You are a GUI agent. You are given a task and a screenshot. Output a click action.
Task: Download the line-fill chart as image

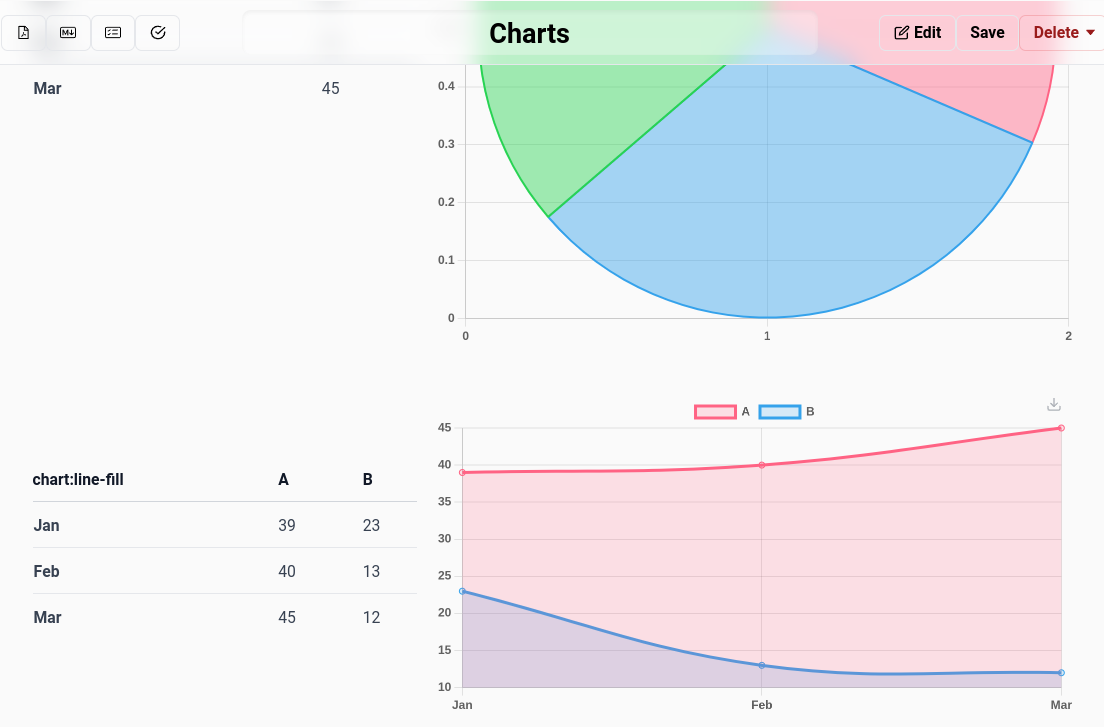point(1053,404)
